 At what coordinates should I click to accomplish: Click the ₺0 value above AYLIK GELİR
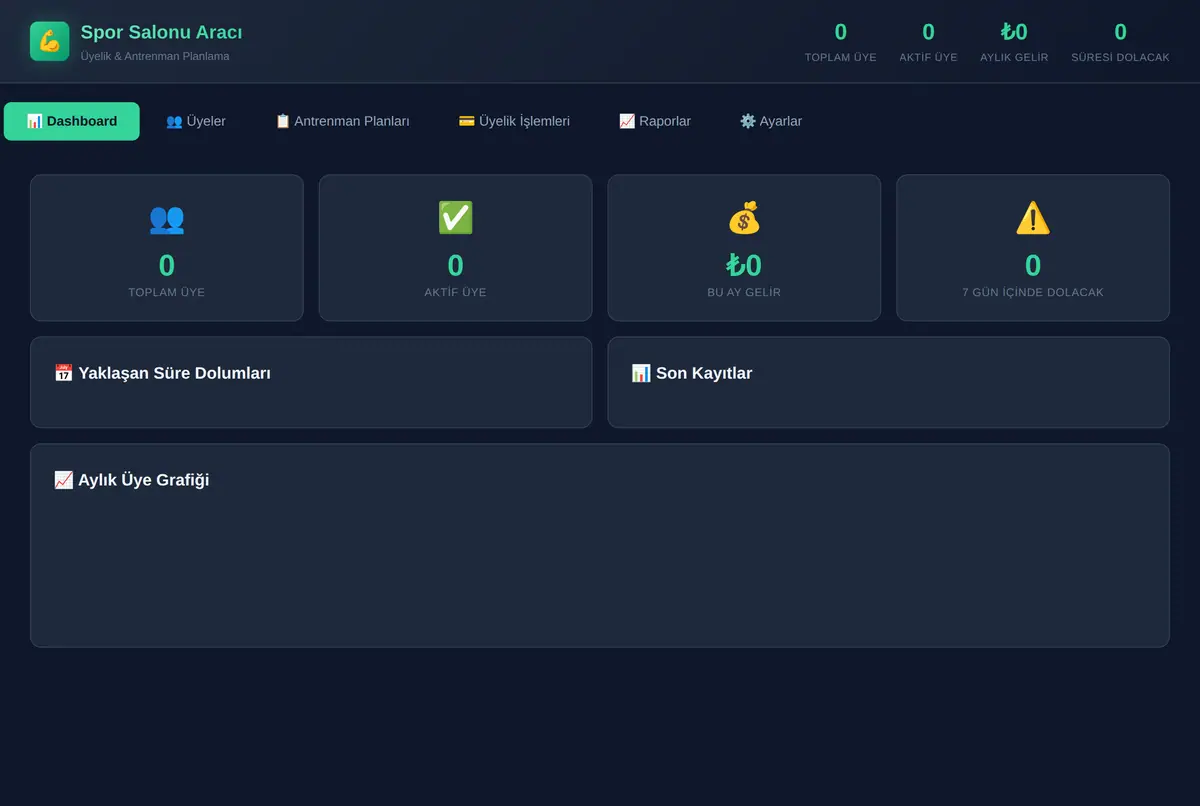click(1014, 32)
